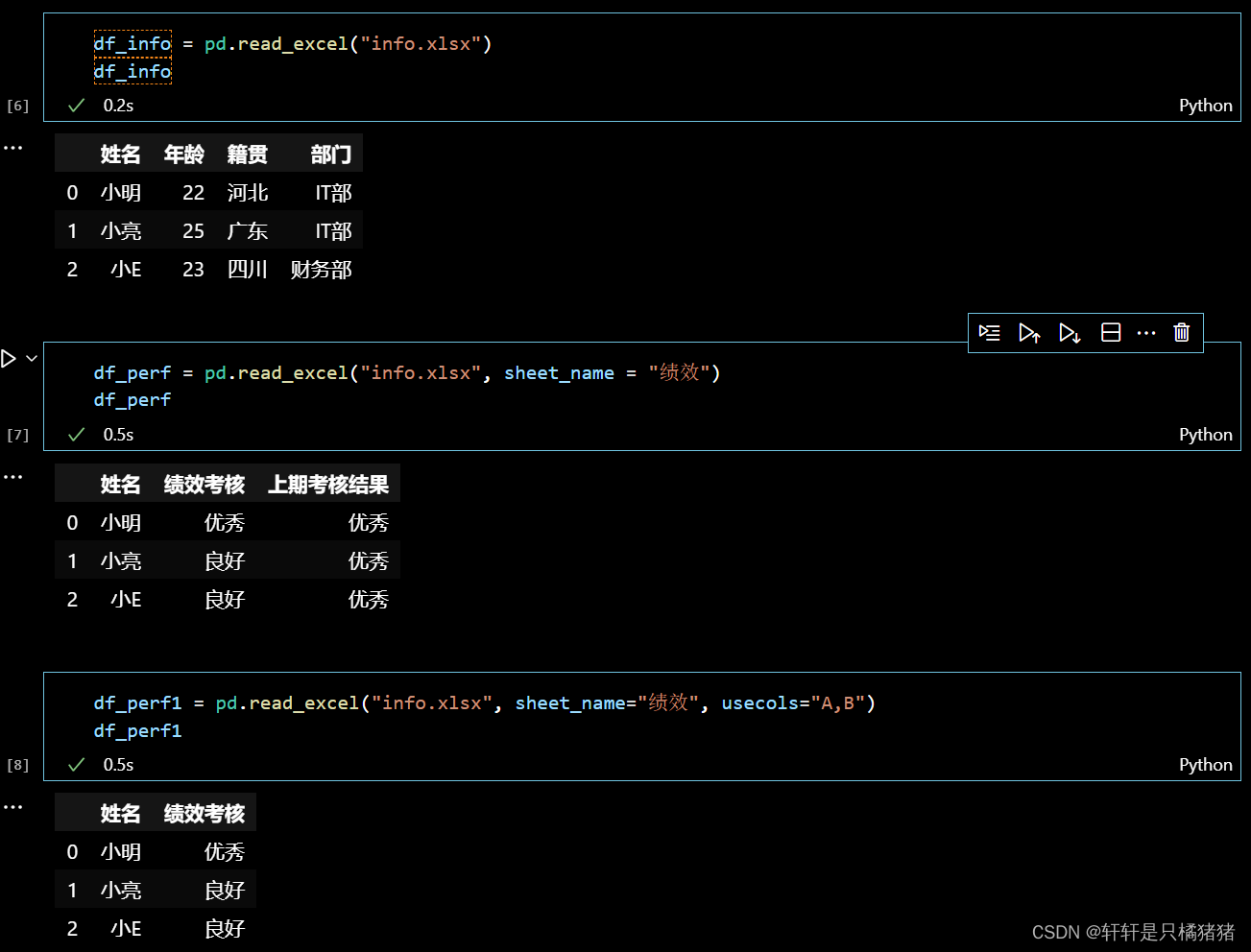
Task: Select age value 22
Action: click(194, 193)
